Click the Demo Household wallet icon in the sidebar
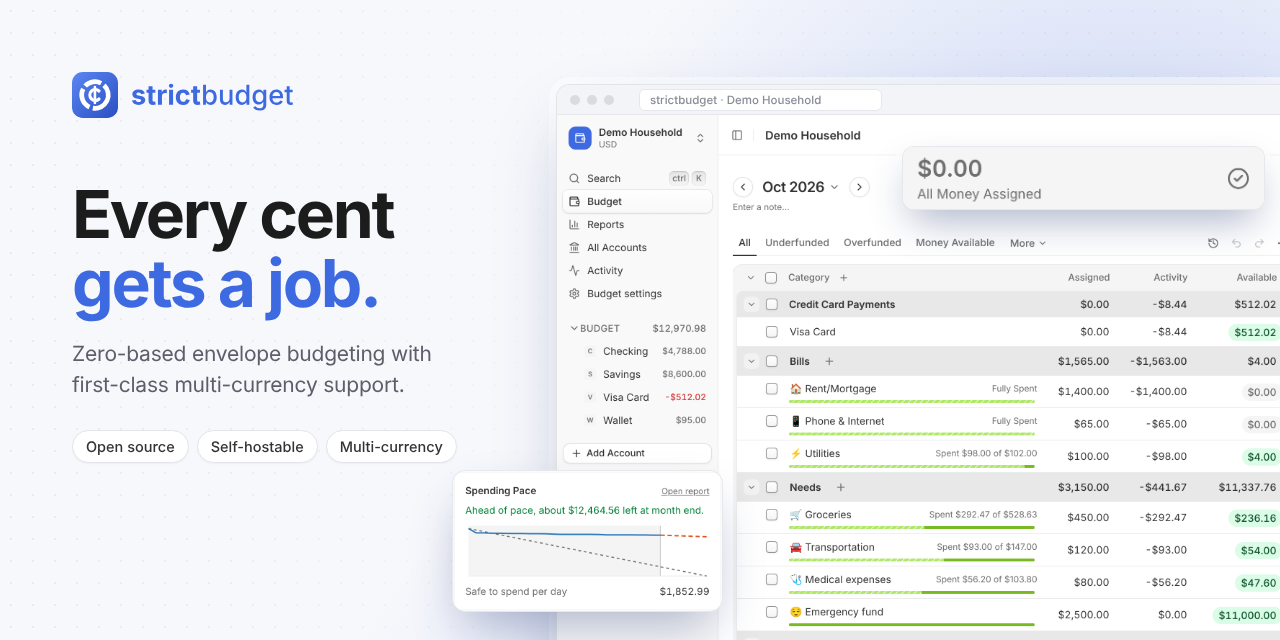 (580, 138)
